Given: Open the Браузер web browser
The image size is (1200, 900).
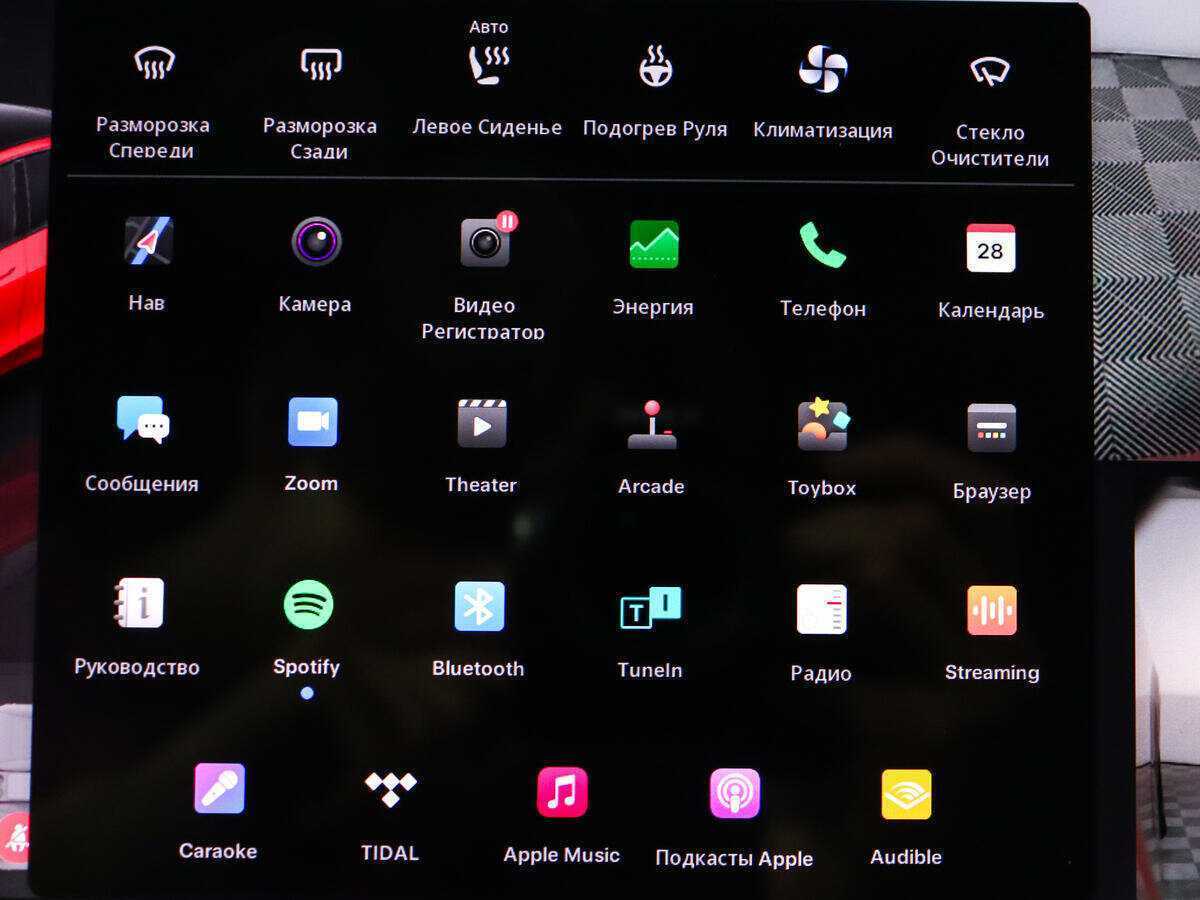Looking at the screenshot, I should tap(991, 428).
